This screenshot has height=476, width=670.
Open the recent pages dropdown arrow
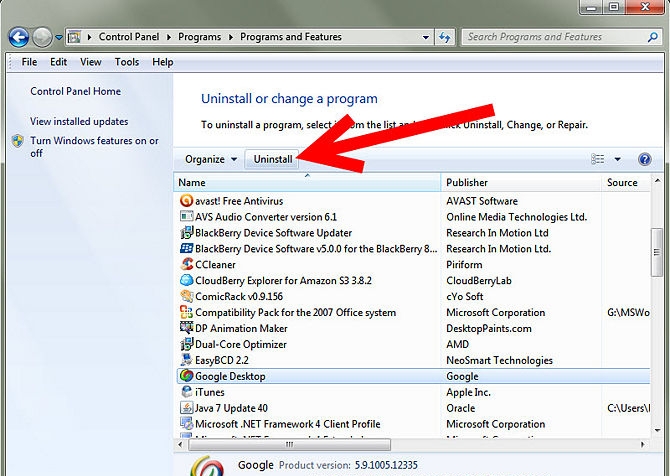click(59, 38)
